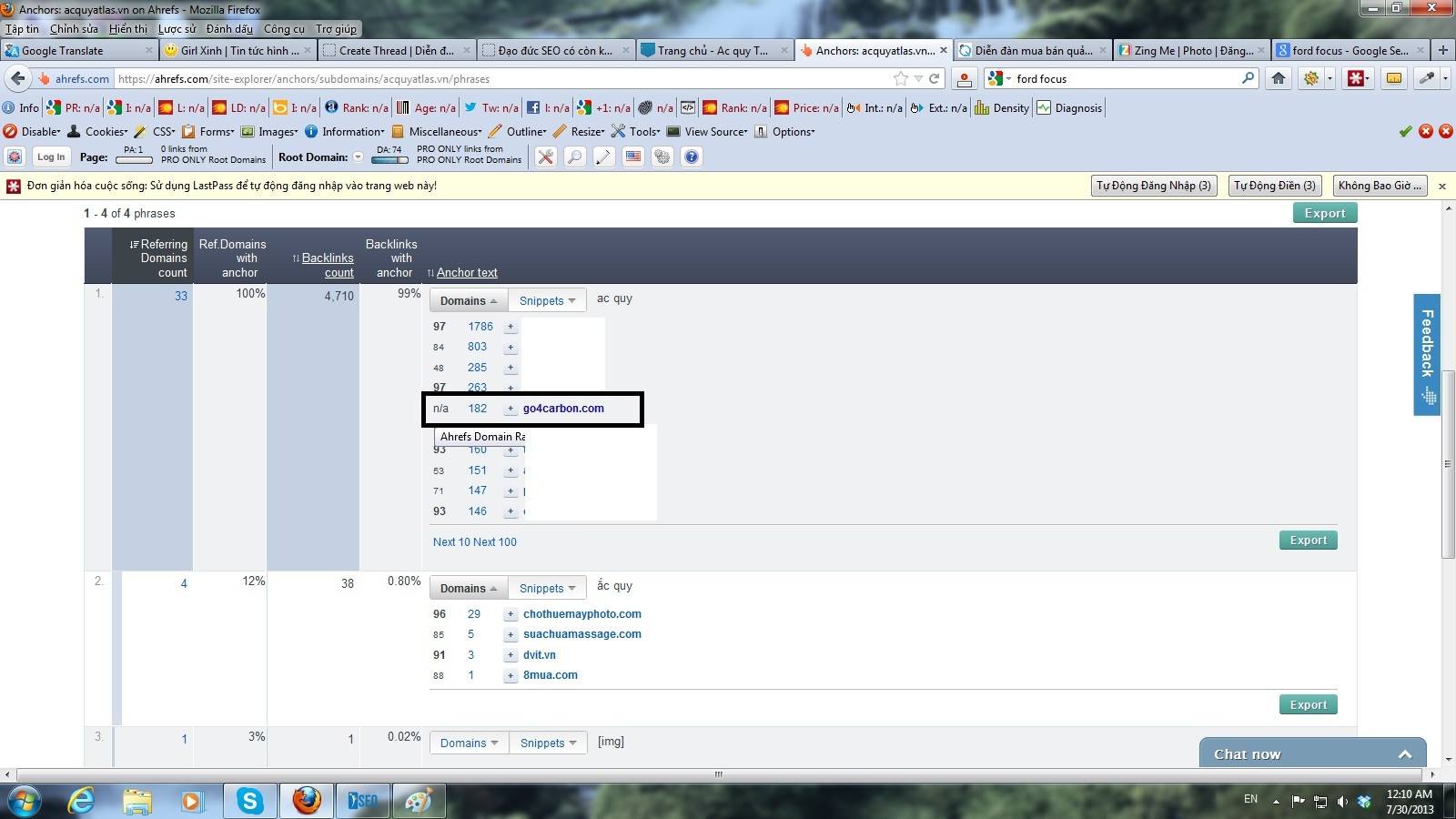Viewport: 1456px width, 819px height.
Task: Expand suachuamassage.com row with plus button
Action: coord(511,634)
